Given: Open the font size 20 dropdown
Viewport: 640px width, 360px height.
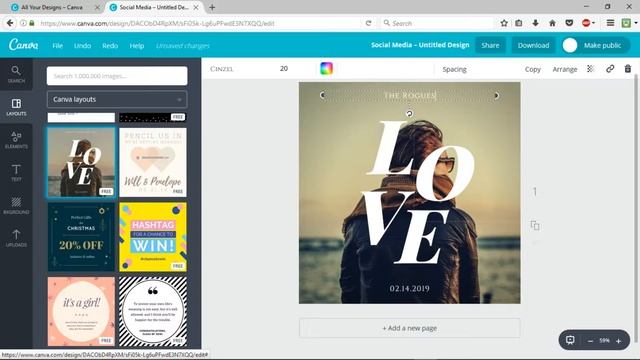Looking at the screenshot, I should 284,69.
